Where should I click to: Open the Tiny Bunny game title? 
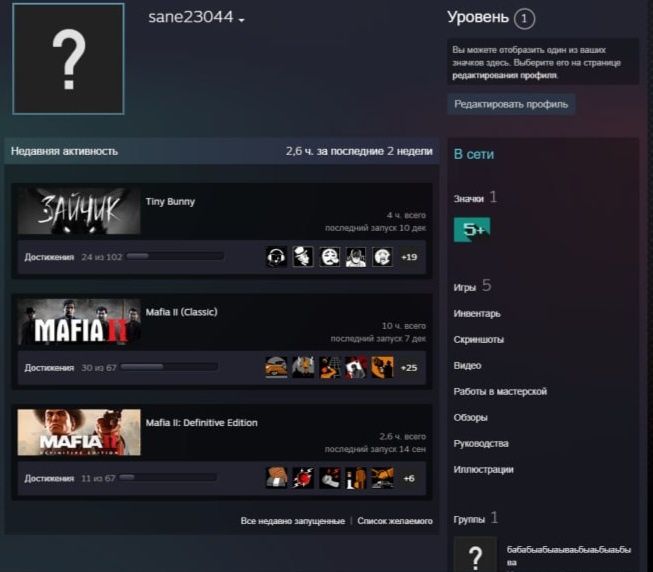coord(170,201)
